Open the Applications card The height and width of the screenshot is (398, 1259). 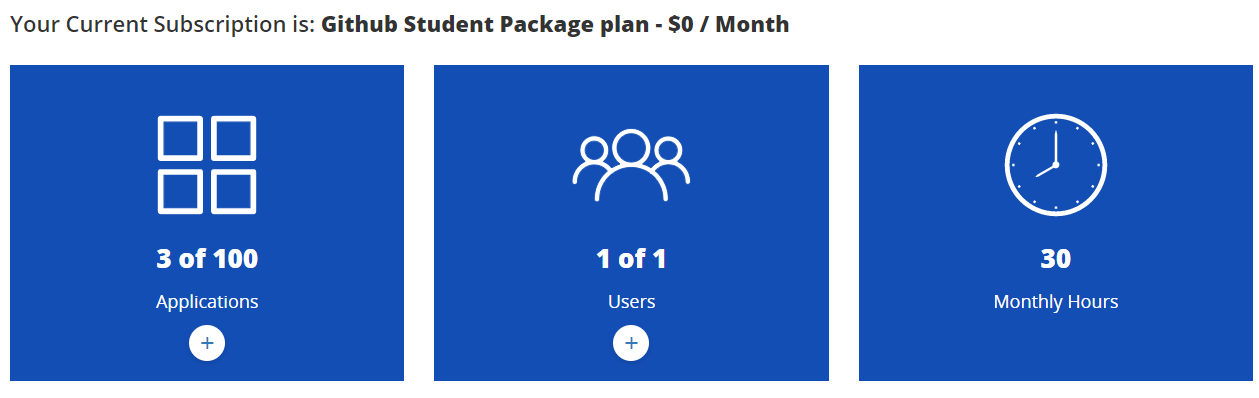(x=207, y=223)
